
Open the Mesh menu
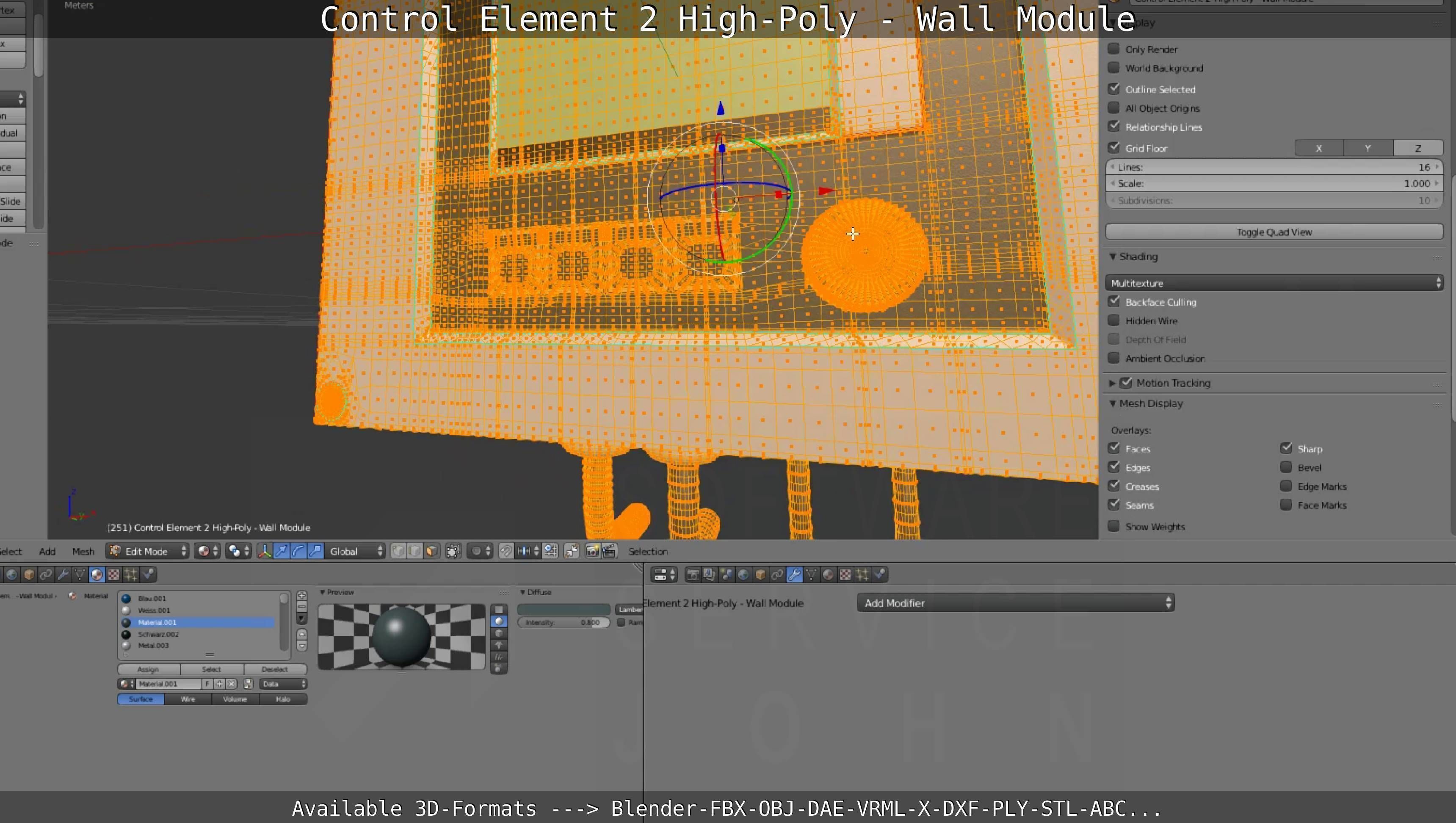(83, 551)
